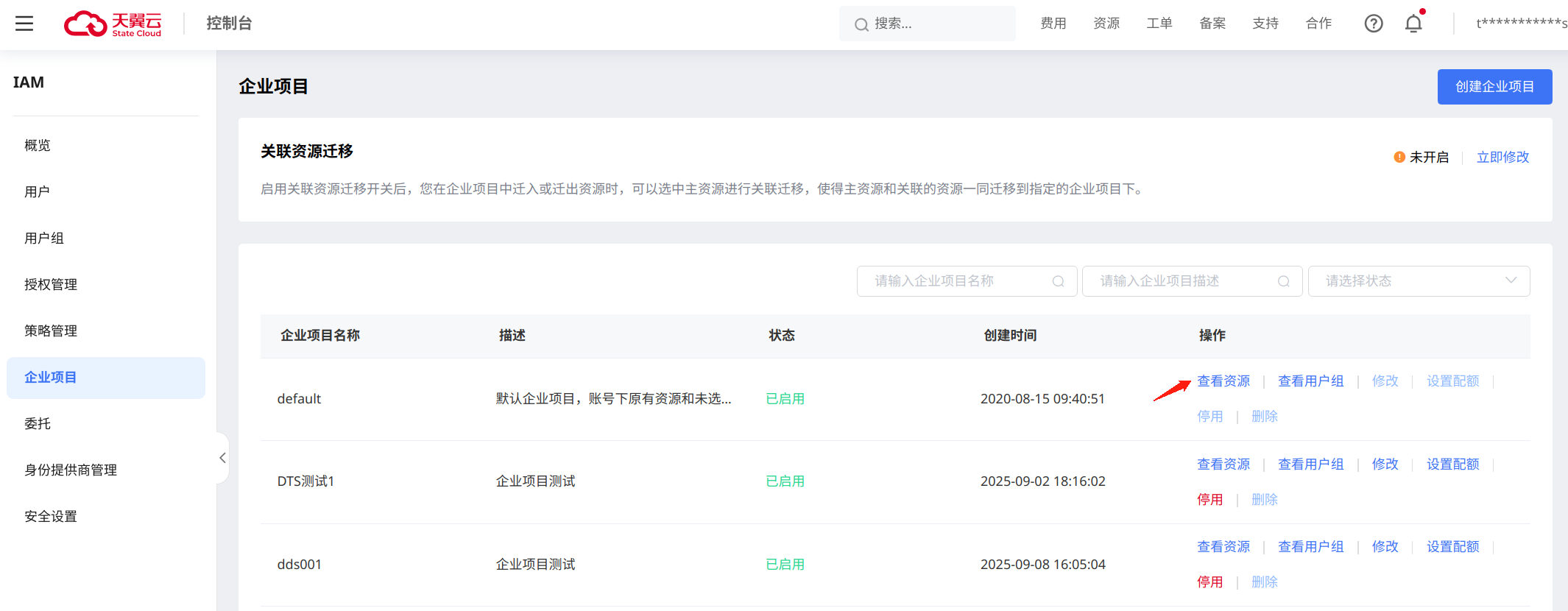The height and width of the screenshot is (611, 1568).
Task: Open the 工单 top menu
Action: tap(1159, 24)
